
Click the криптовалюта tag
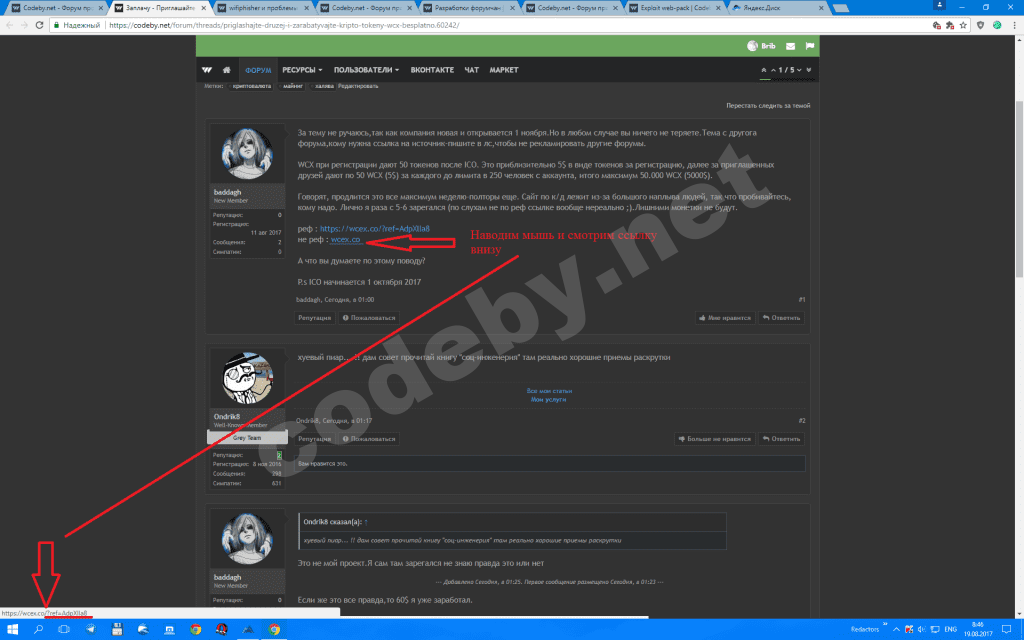[x=251, y=86]
